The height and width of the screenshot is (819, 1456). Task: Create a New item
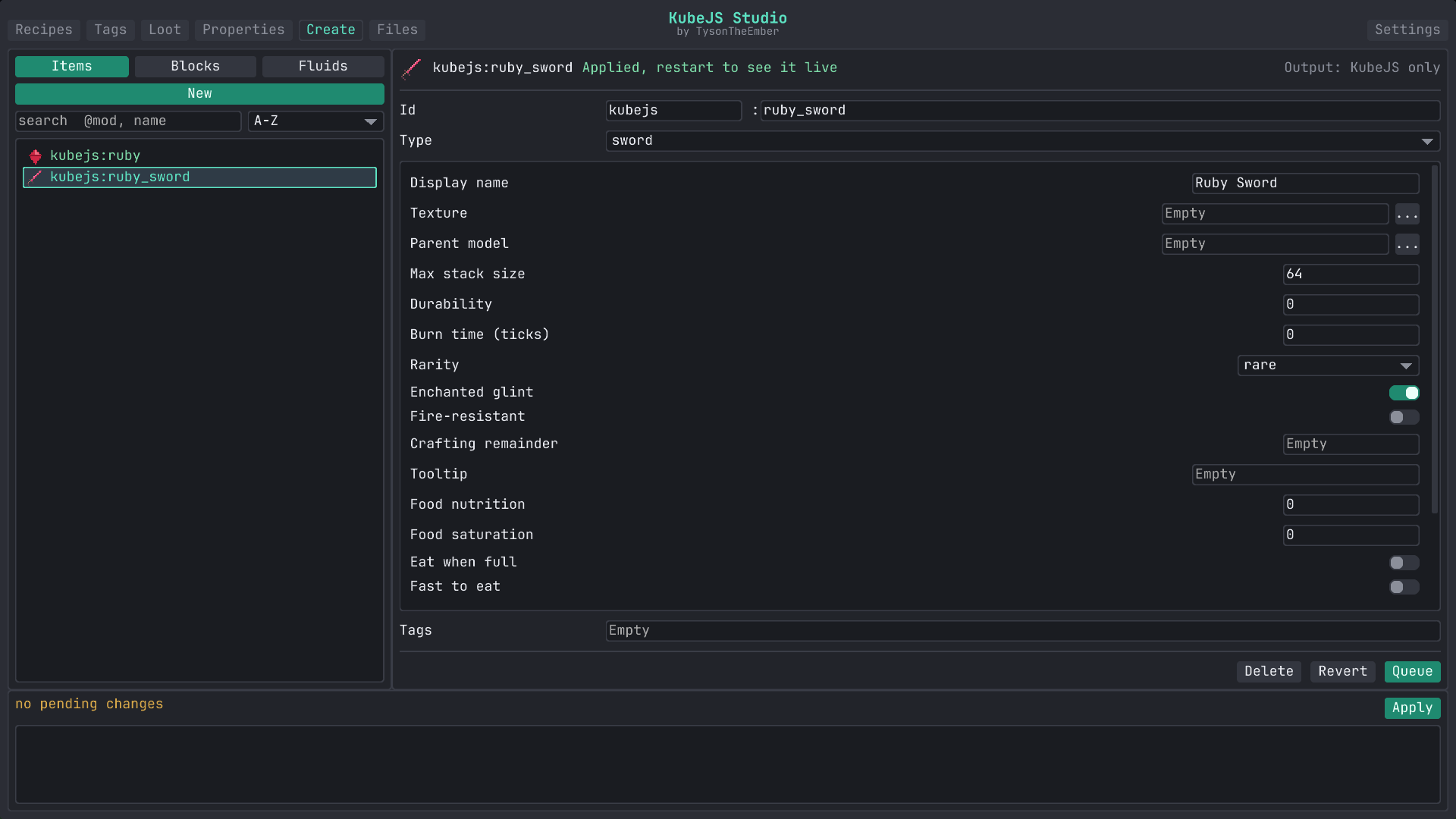(x=199, y=94)
